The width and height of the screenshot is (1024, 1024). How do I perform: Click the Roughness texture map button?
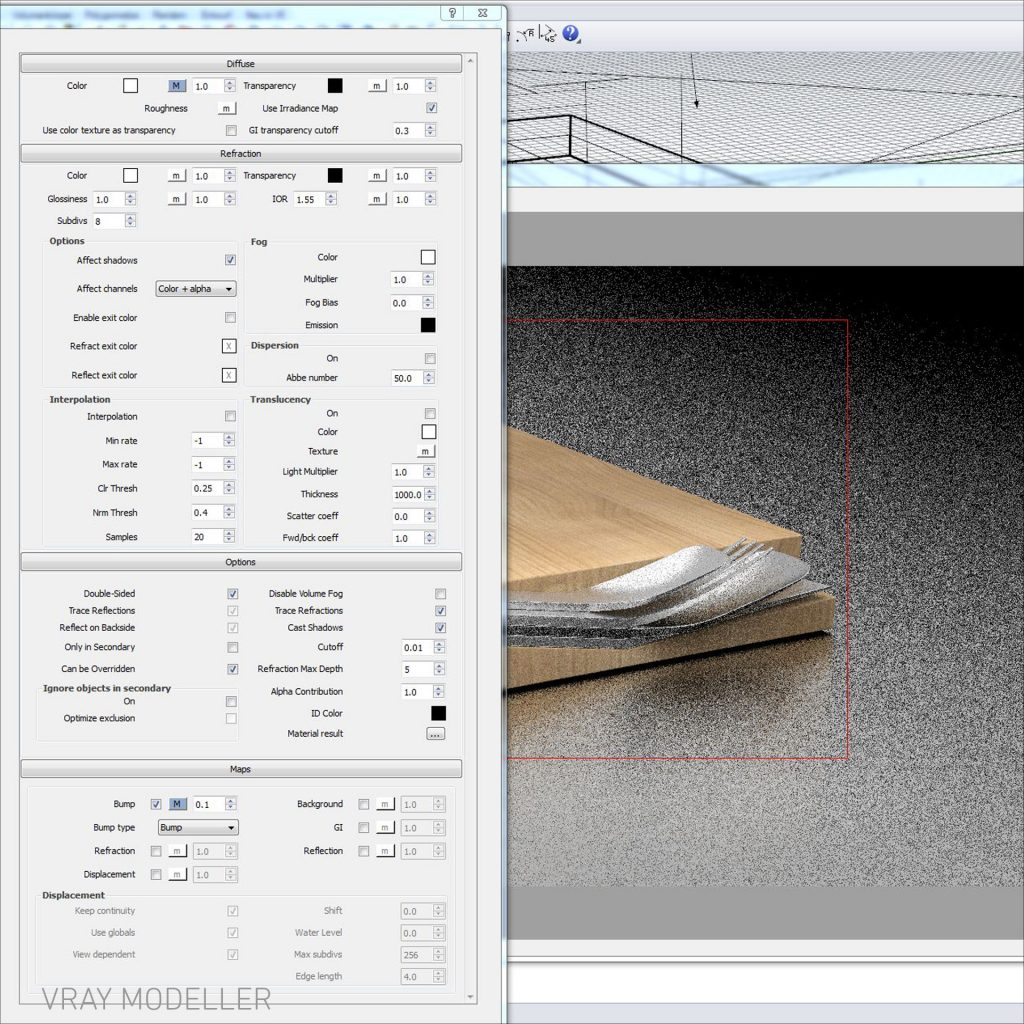227,108
